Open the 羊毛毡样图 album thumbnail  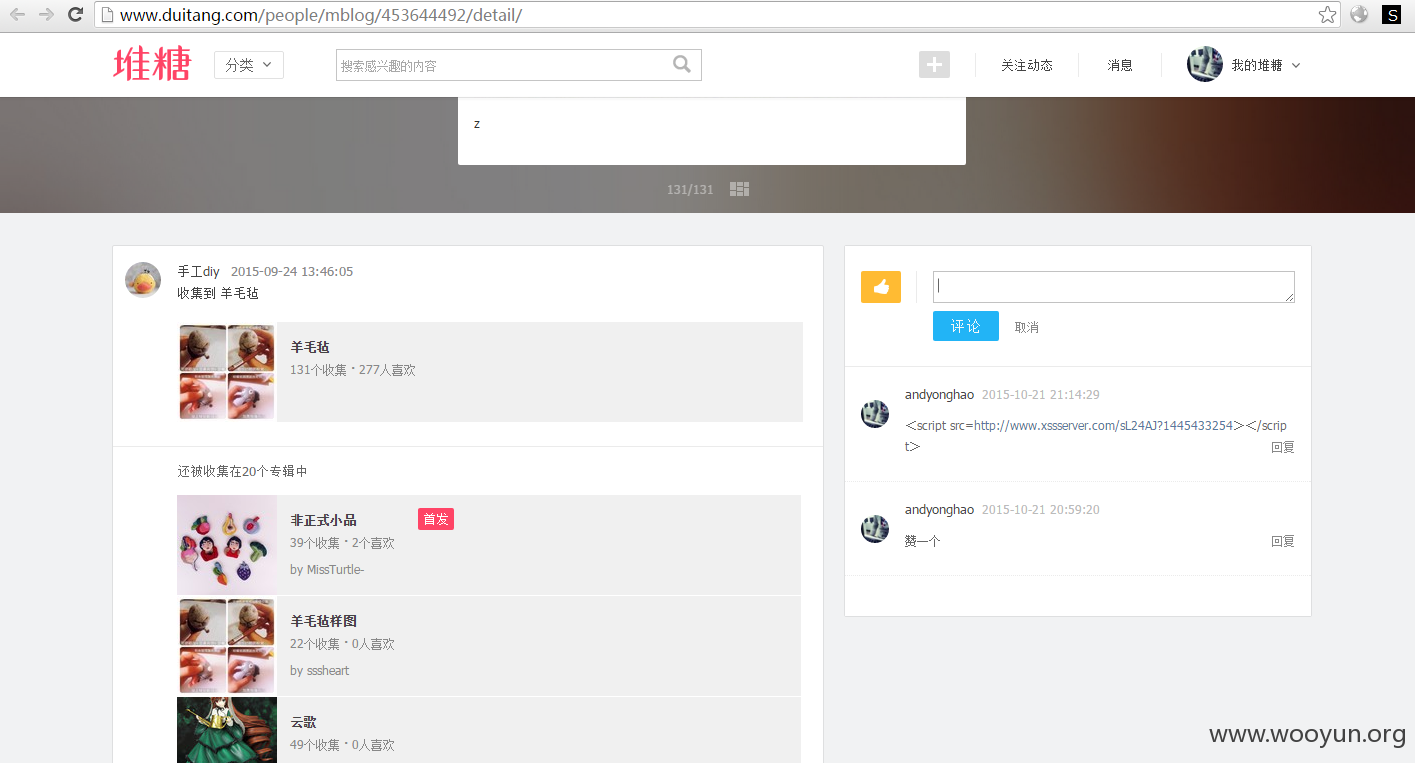click(x=227, y=646)
